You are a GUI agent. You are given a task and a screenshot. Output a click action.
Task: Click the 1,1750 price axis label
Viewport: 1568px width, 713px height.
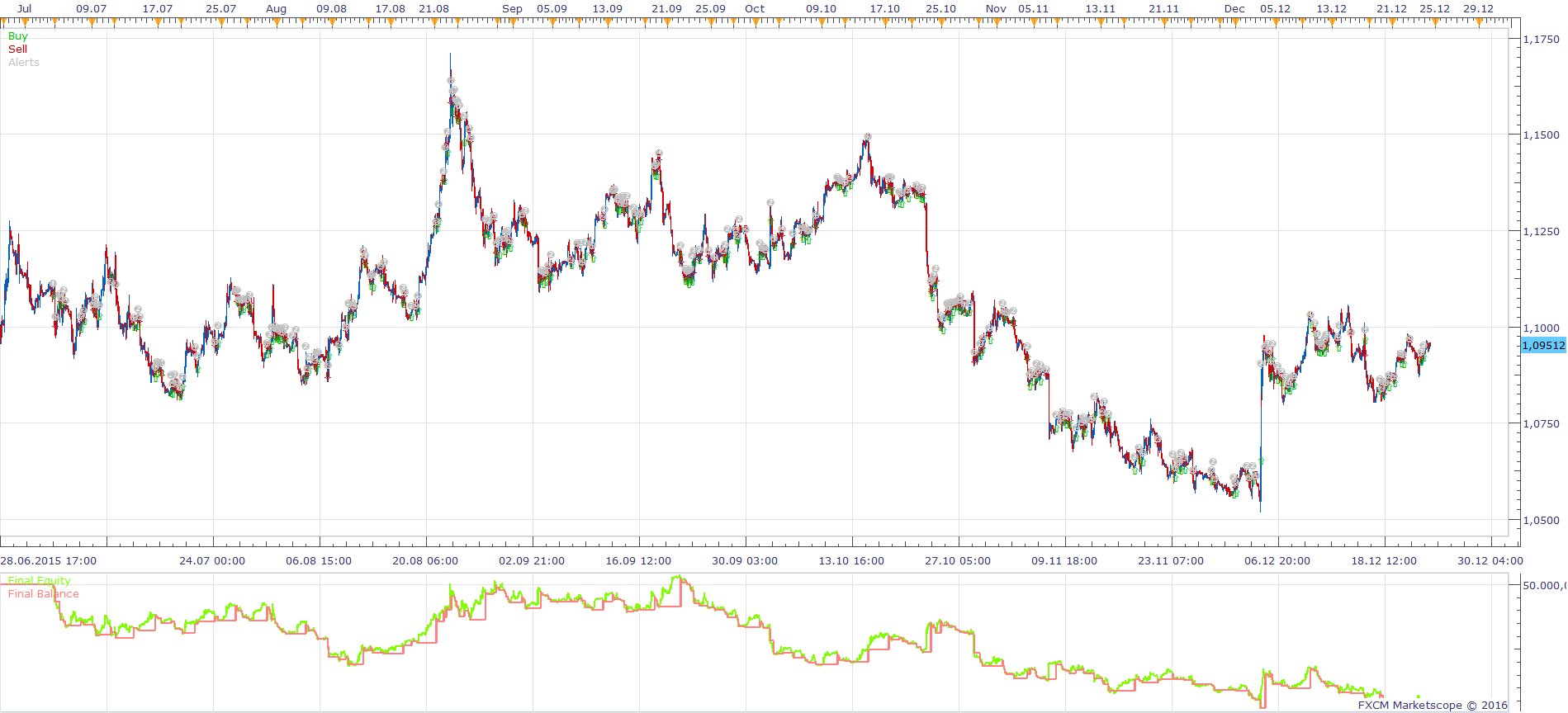pyautogui.click(x=1542, y=40)
